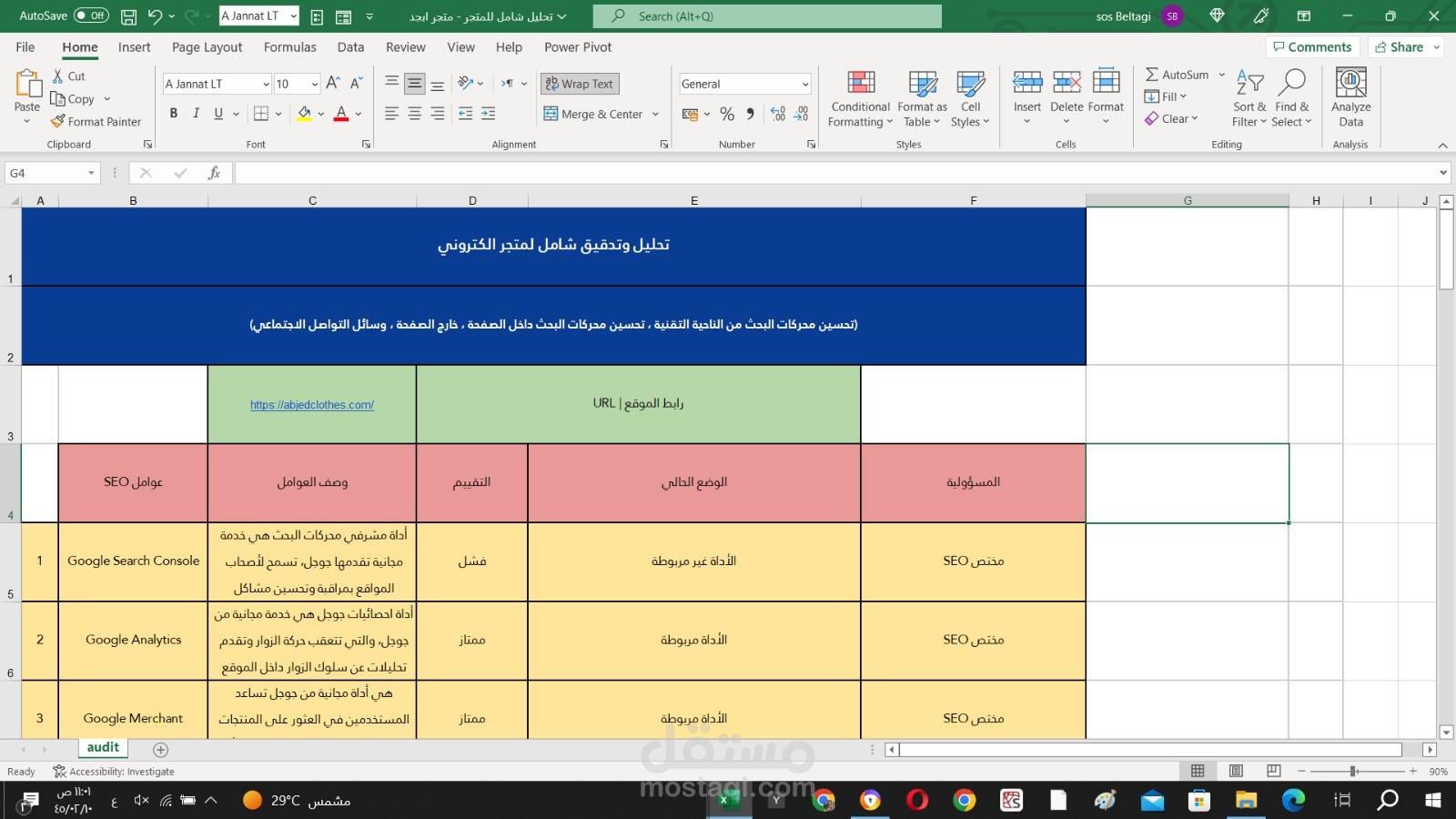The image size is (1456, 819).
Task: Click the font color red swatch
Action: (342, 114)
